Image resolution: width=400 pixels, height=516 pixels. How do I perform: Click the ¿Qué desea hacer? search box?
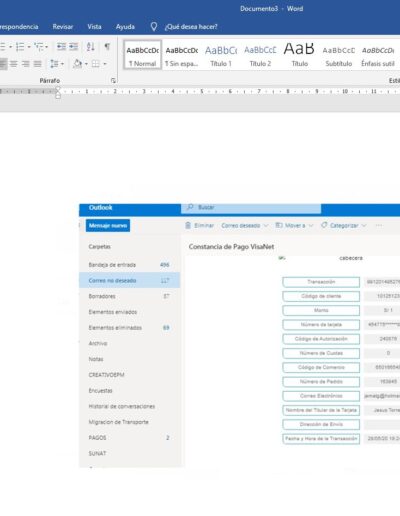(x=191, y=27)
